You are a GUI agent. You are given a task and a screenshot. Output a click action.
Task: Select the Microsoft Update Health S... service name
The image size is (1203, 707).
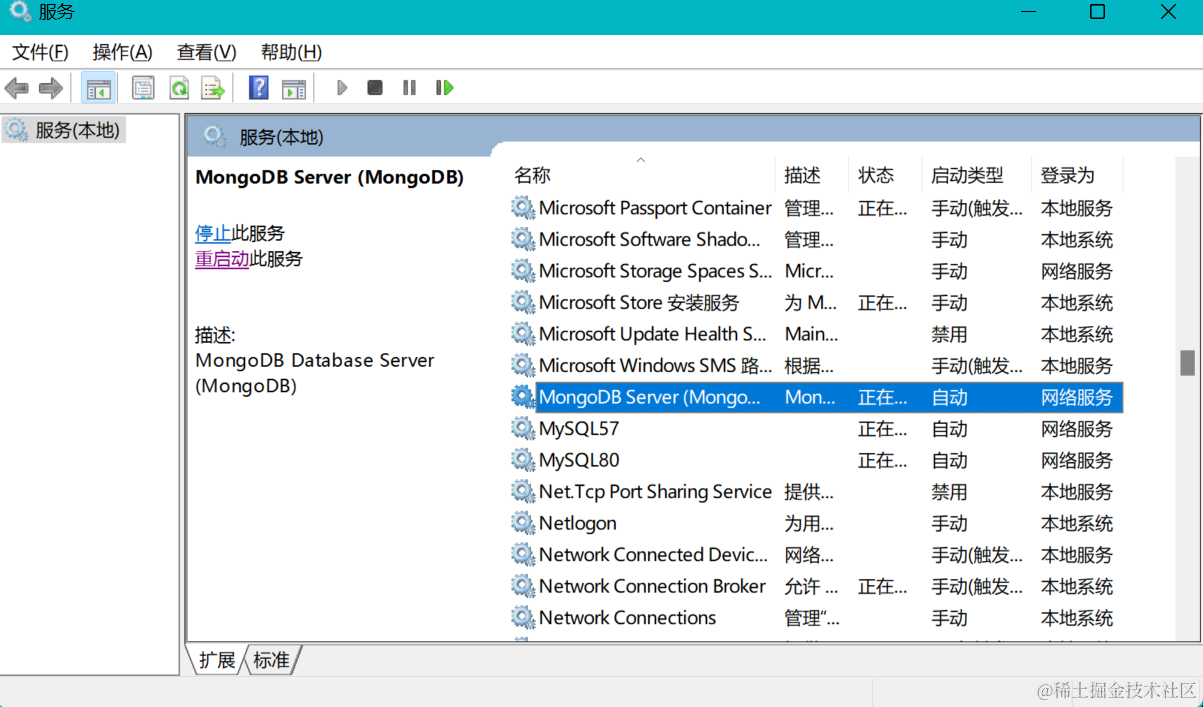652,334
